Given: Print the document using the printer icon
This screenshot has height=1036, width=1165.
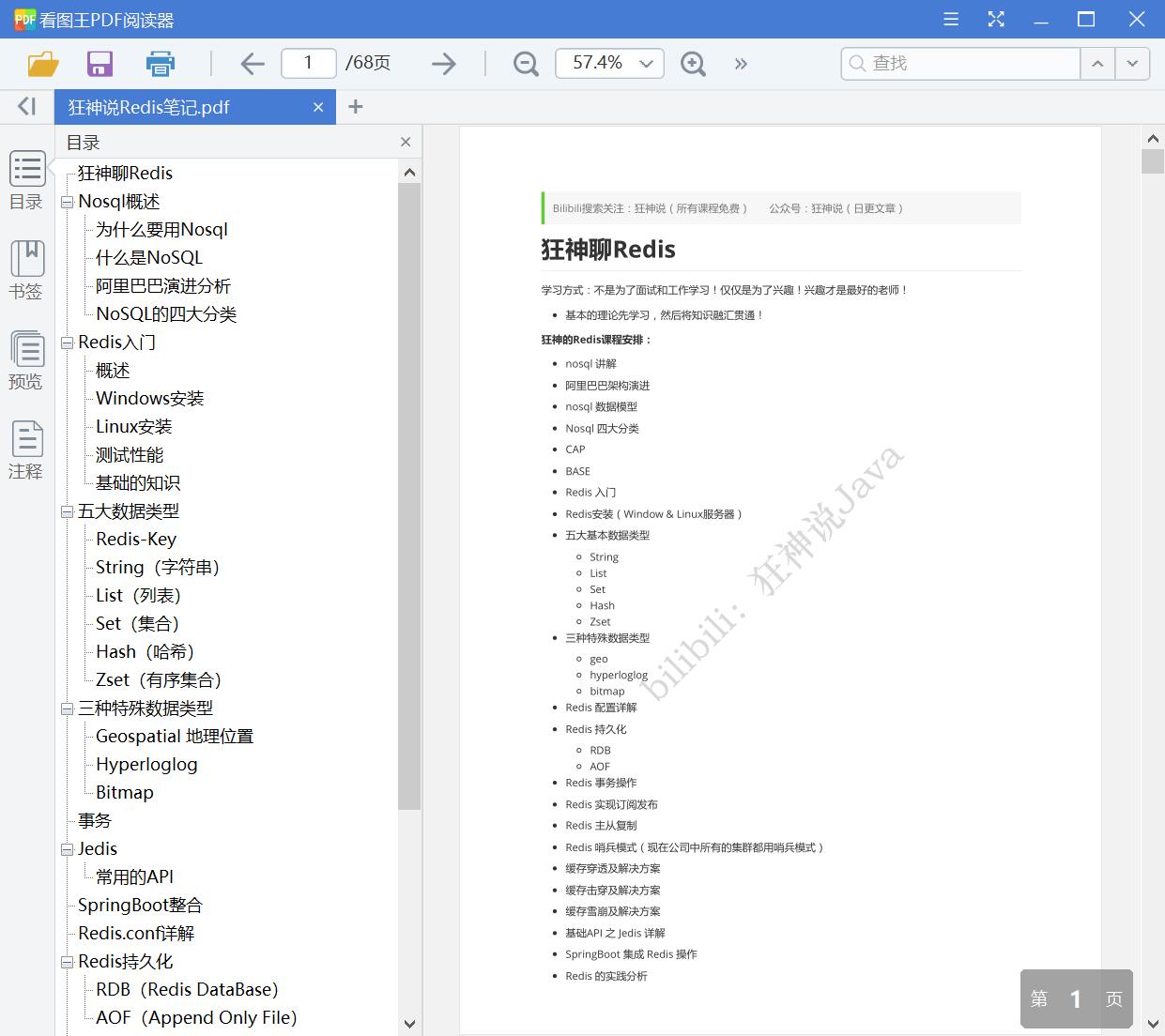Looking at the screenshot, I should click(x=160, y=63).
